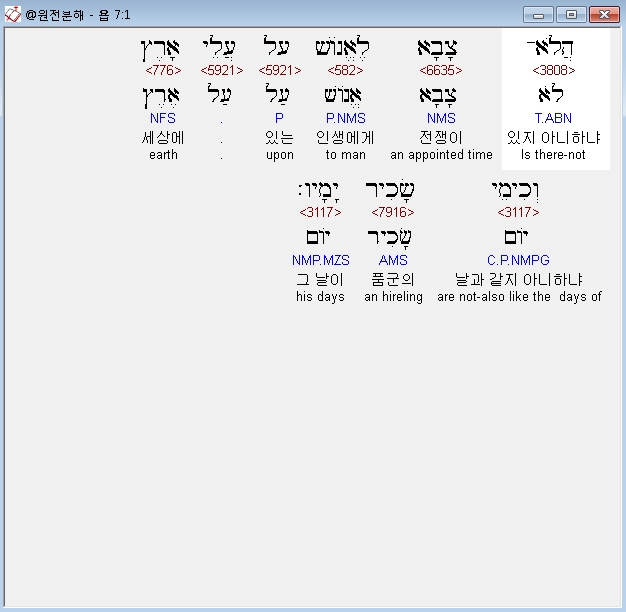The height and width of the screenshot is (612, 626).
Task: Click Hebrew word above <7916>
Action: 390,190
